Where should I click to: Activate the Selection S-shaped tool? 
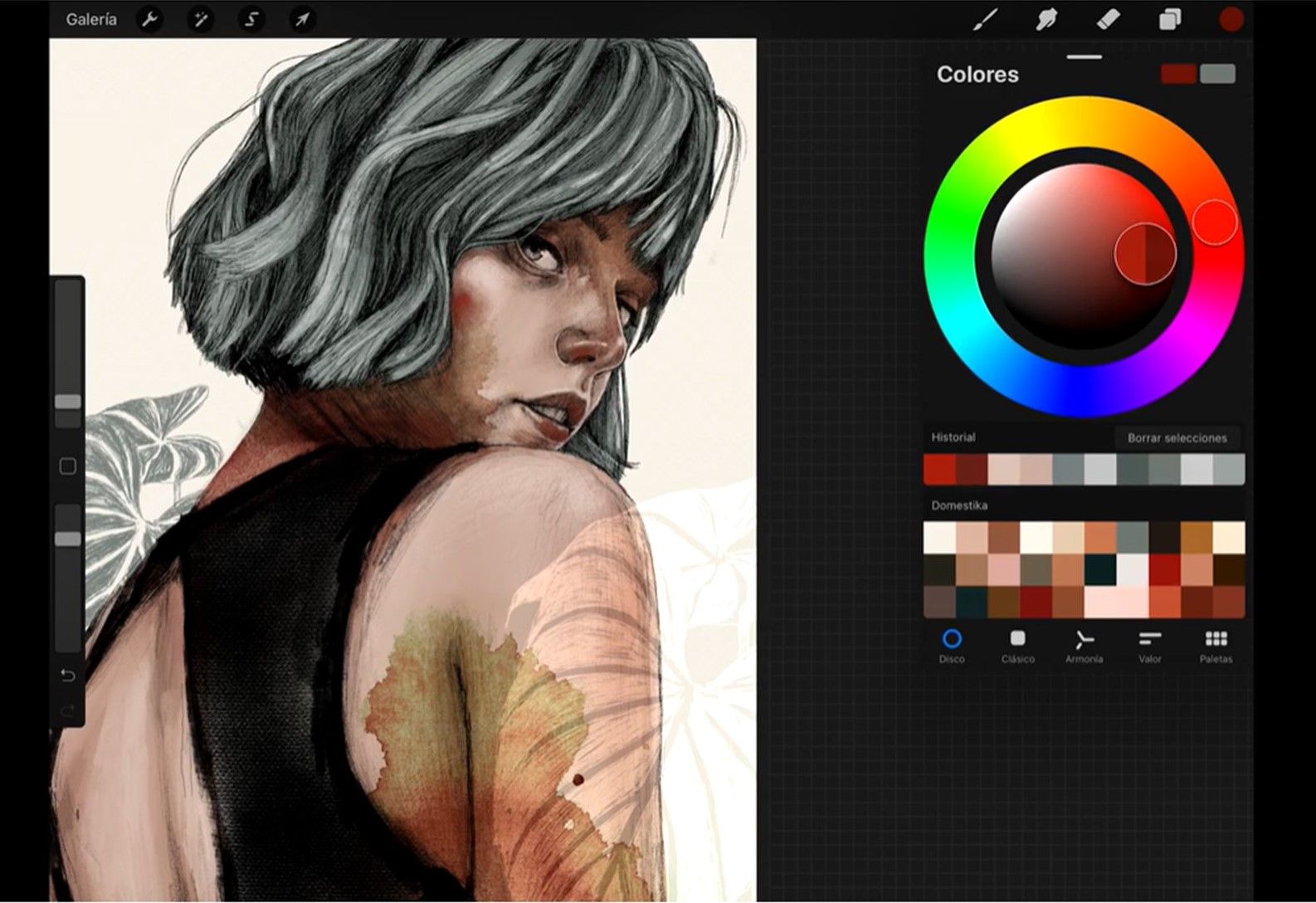tap(251, 19)
